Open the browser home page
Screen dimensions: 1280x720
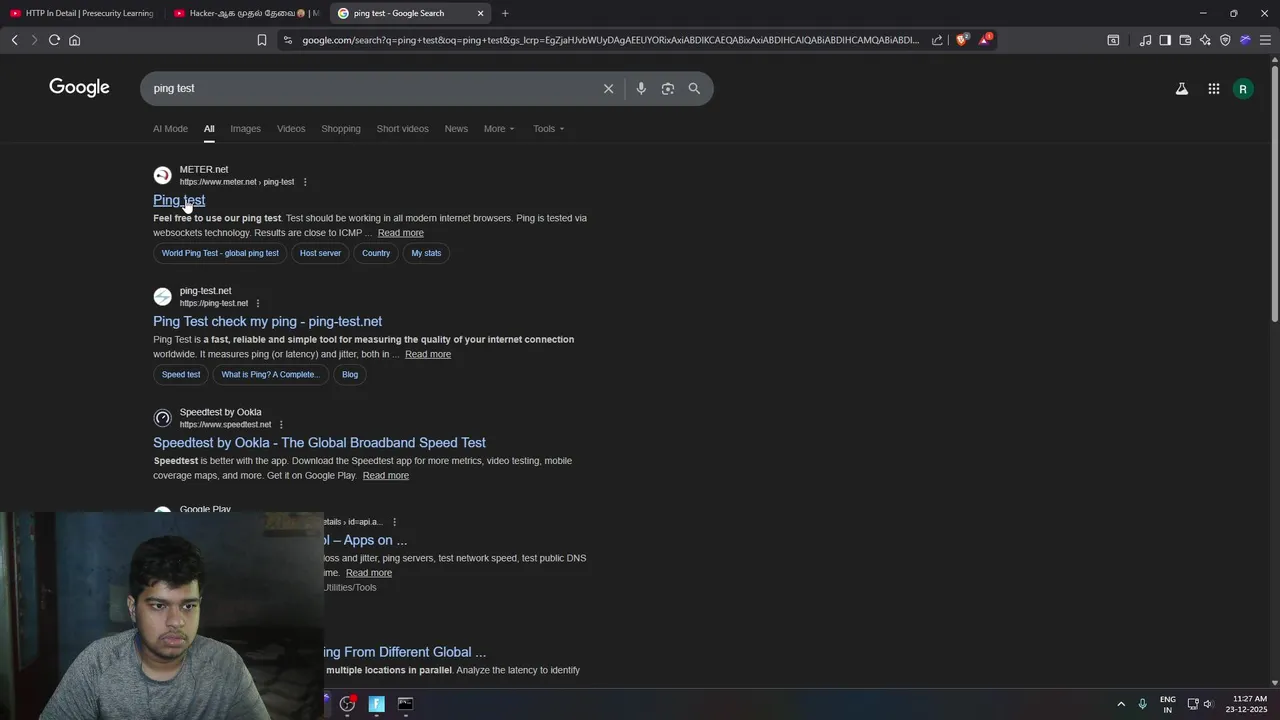[x=74, y=40]
